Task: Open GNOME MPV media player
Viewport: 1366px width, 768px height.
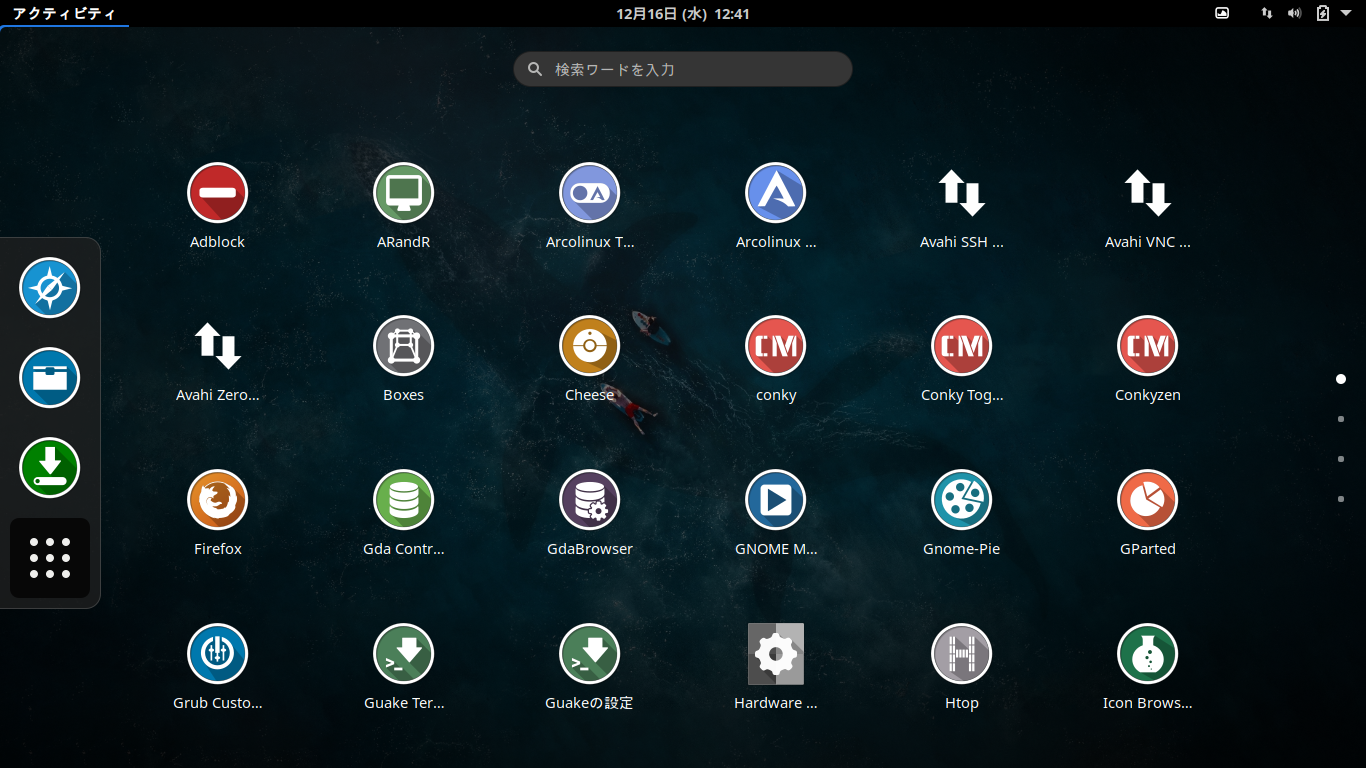Action: [x=775, y=500]
